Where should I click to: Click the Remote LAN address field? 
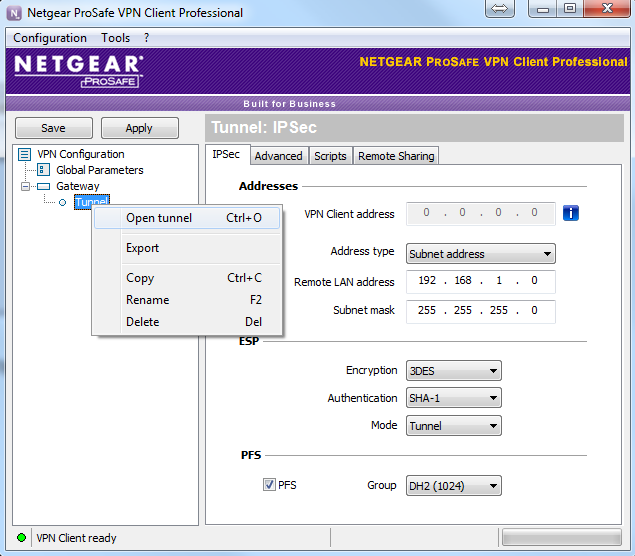point(481,281)
